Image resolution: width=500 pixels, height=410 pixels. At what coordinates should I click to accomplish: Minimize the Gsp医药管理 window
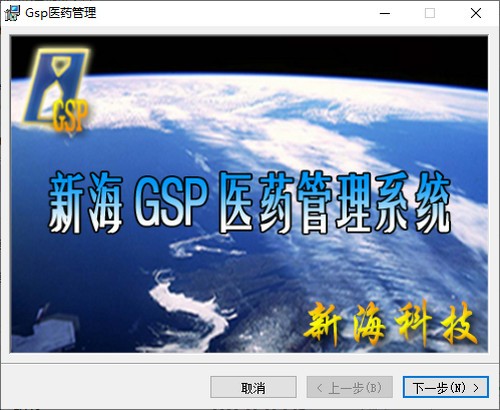coord(385,13)
